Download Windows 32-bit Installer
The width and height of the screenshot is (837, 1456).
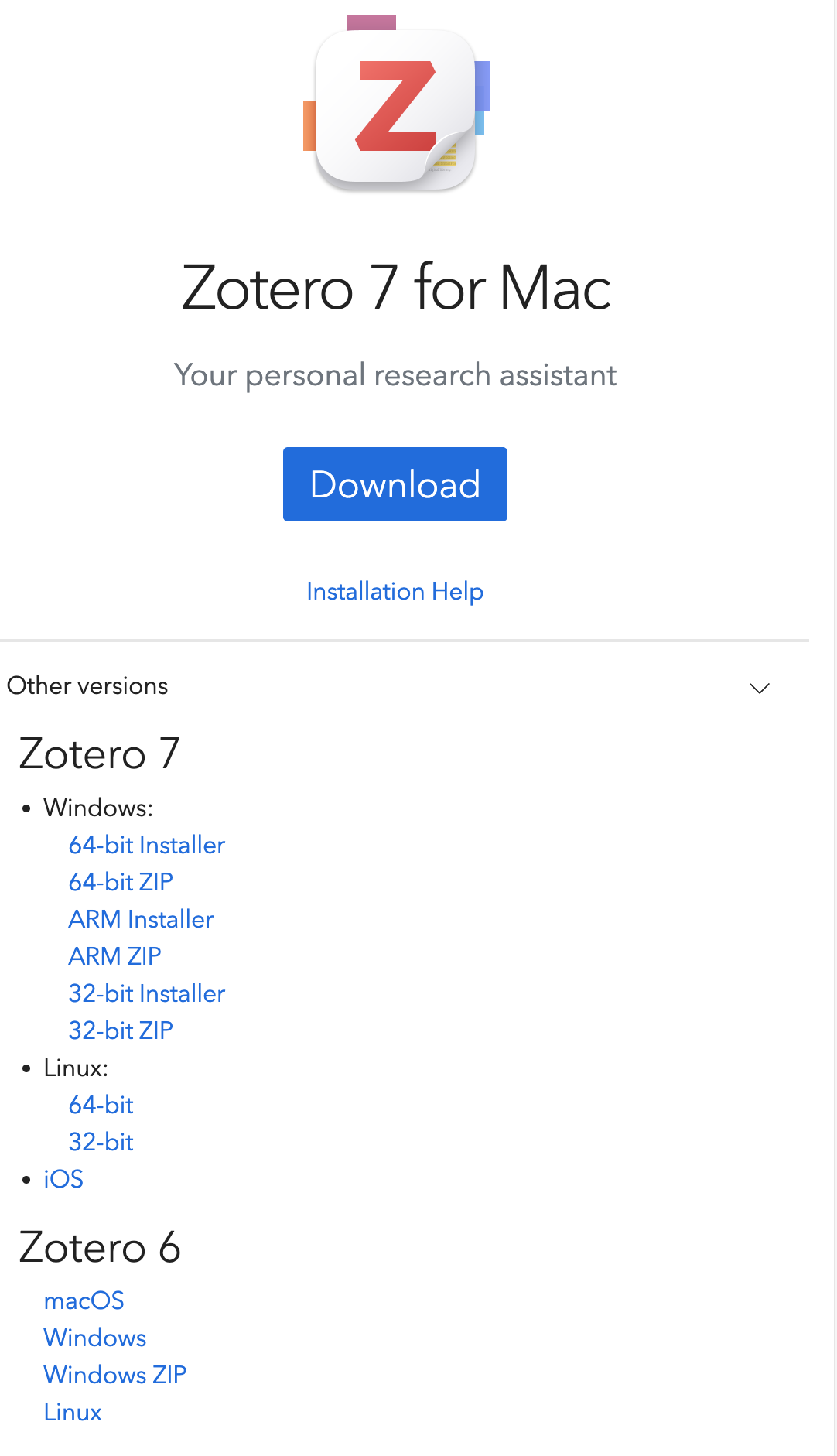tap(147, 993)
